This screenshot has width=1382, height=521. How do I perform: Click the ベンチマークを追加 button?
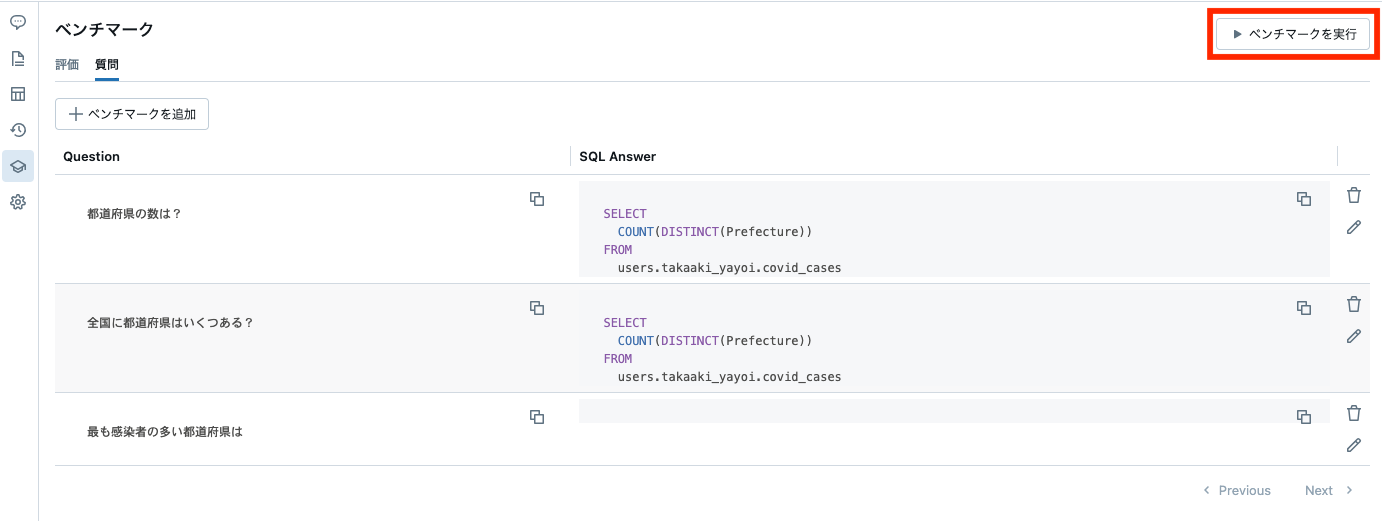(x=132, y=114)
